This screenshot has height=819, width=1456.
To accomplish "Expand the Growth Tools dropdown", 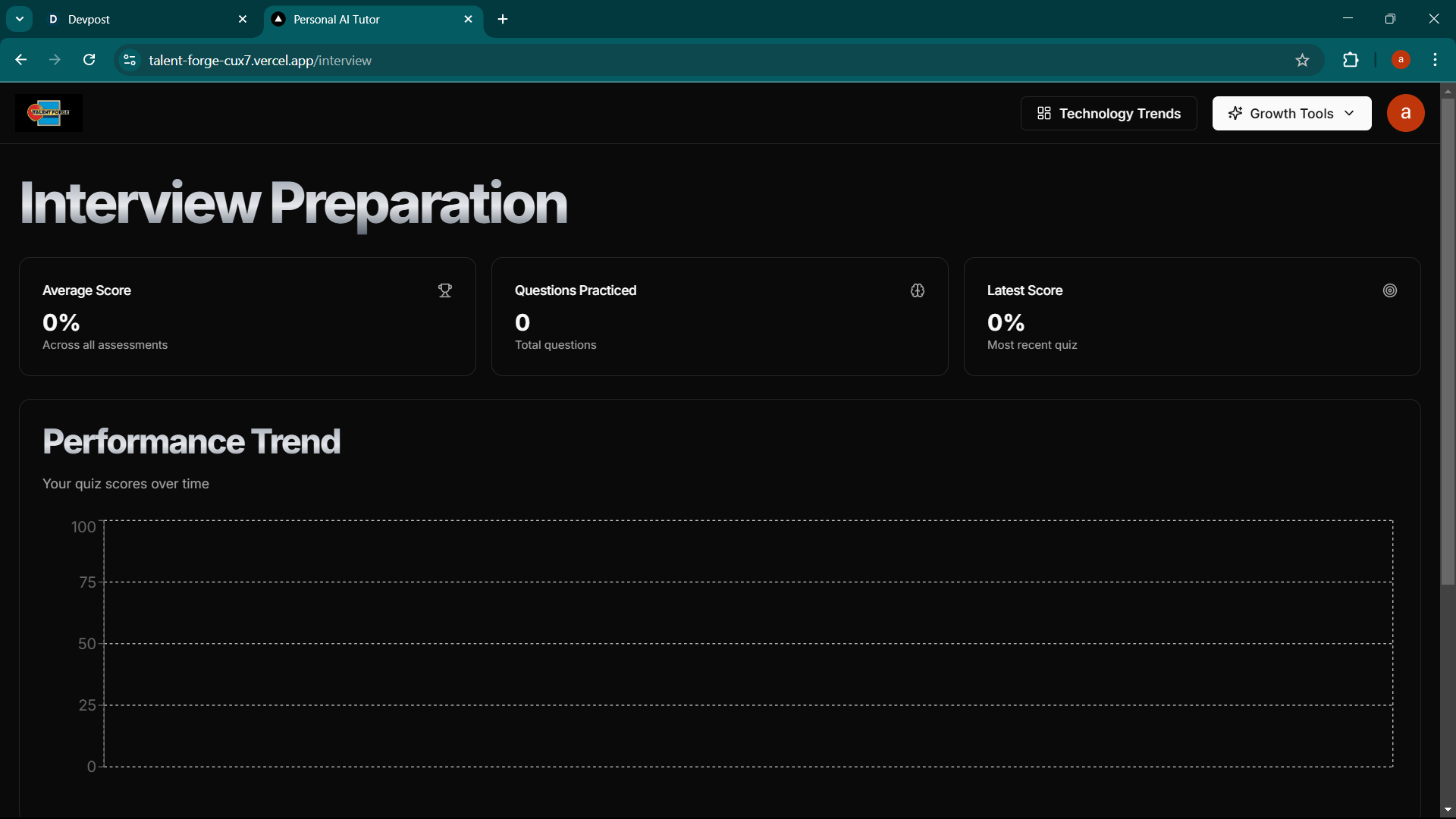I will tap(1291, 114).
